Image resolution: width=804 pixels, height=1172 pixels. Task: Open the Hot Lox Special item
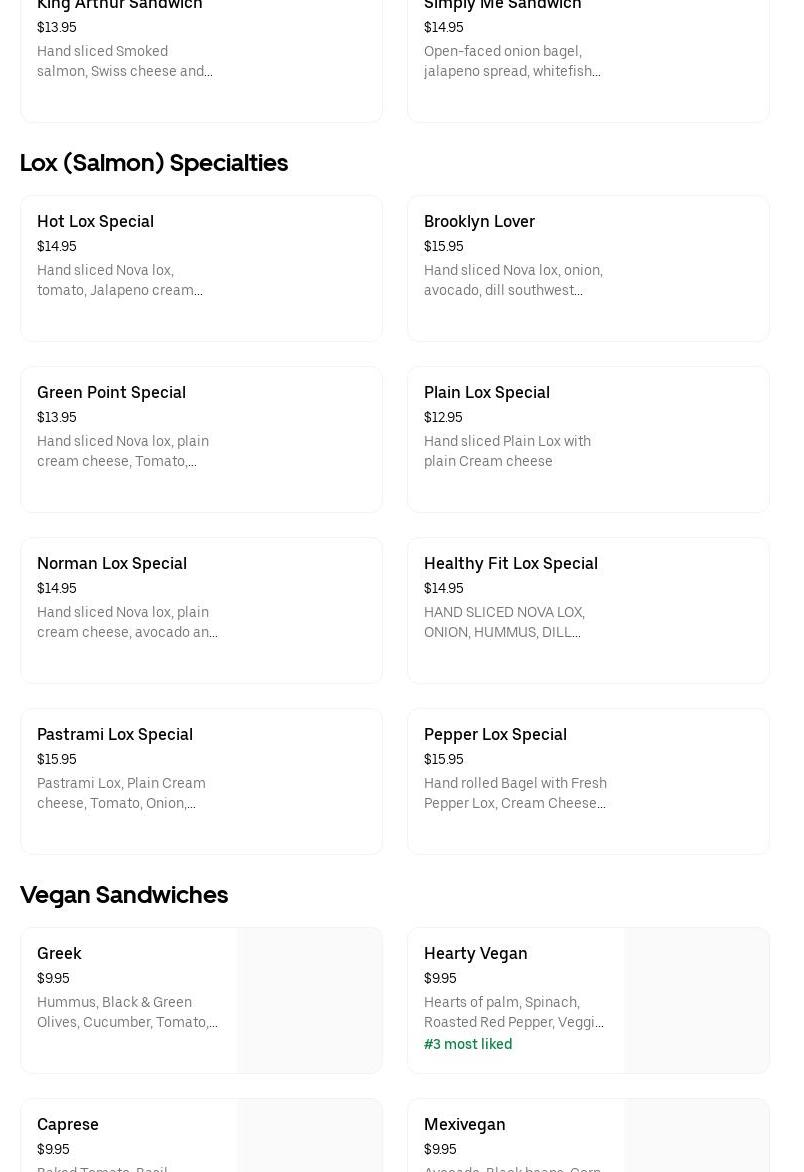(201, 268)
